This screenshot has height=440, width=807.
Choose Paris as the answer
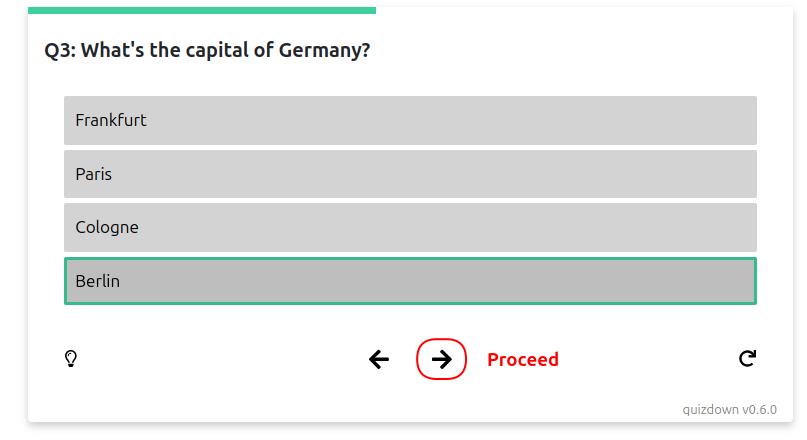410,174
